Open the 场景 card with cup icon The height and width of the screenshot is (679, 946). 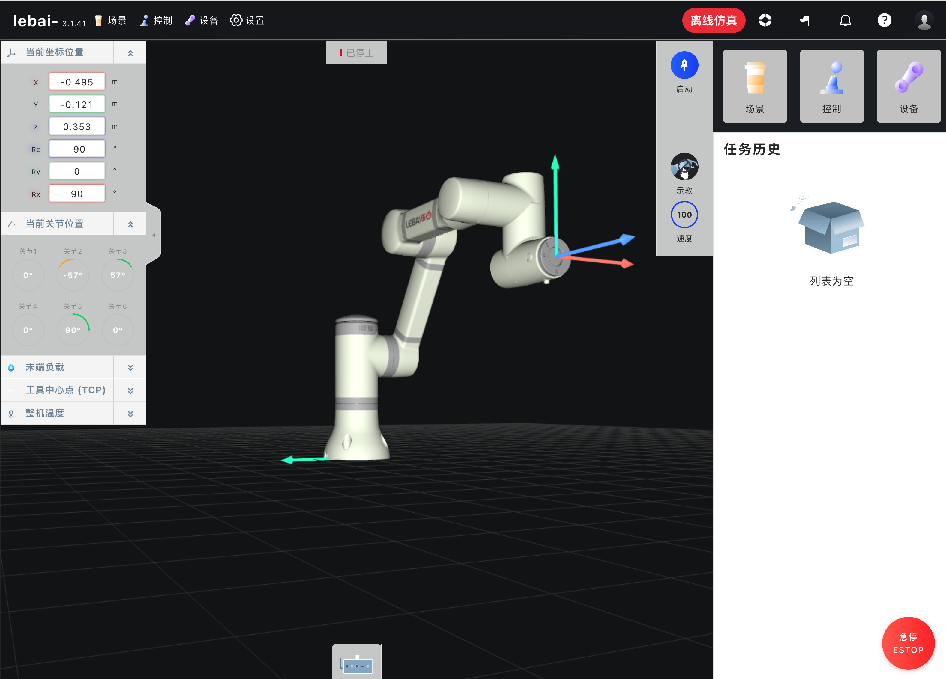pyautogui.click(x=755, y=86)
